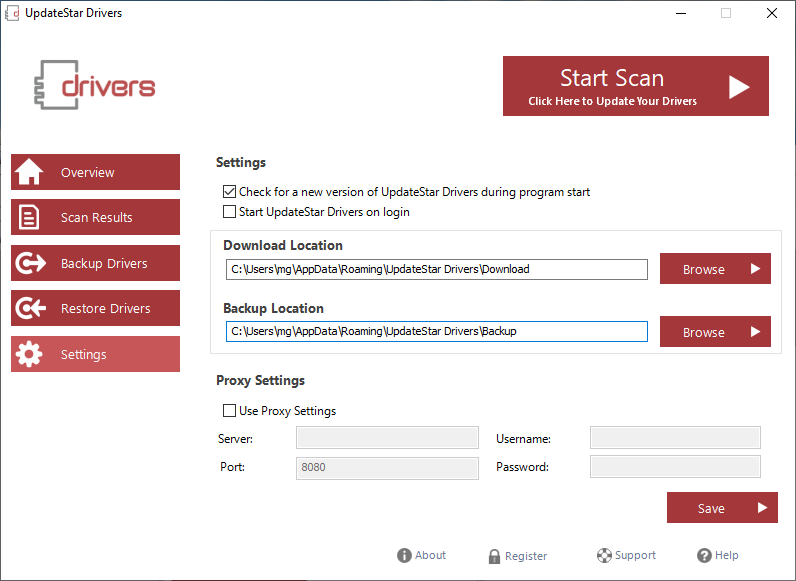Click the Scan Results document icon
Screen dimensions: 796x581
[x=30, y=217]
